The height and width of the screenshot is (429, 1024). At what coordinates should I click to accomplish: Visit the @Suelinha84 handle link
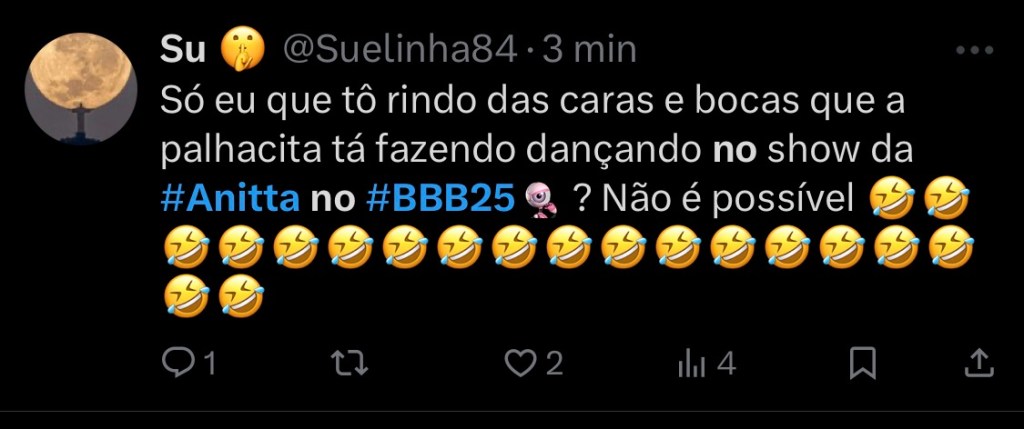pyautogui.click(x=400, y=50)
